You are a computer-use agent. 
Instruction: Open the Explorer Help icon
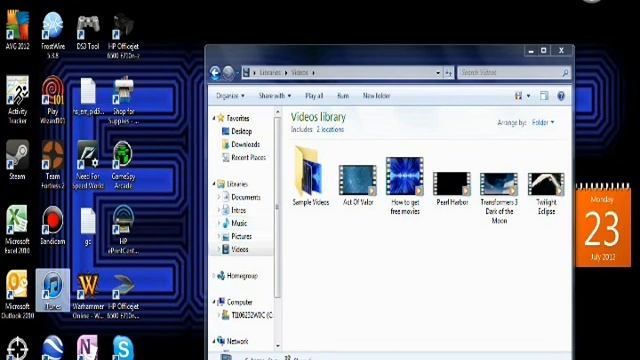(x=561, y=96)
